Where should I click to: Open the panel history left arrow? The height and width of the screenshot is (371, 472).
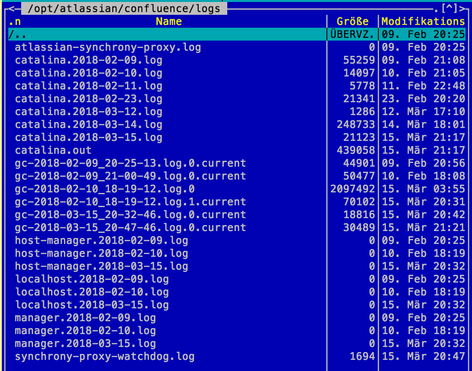(x=12, y=9)
